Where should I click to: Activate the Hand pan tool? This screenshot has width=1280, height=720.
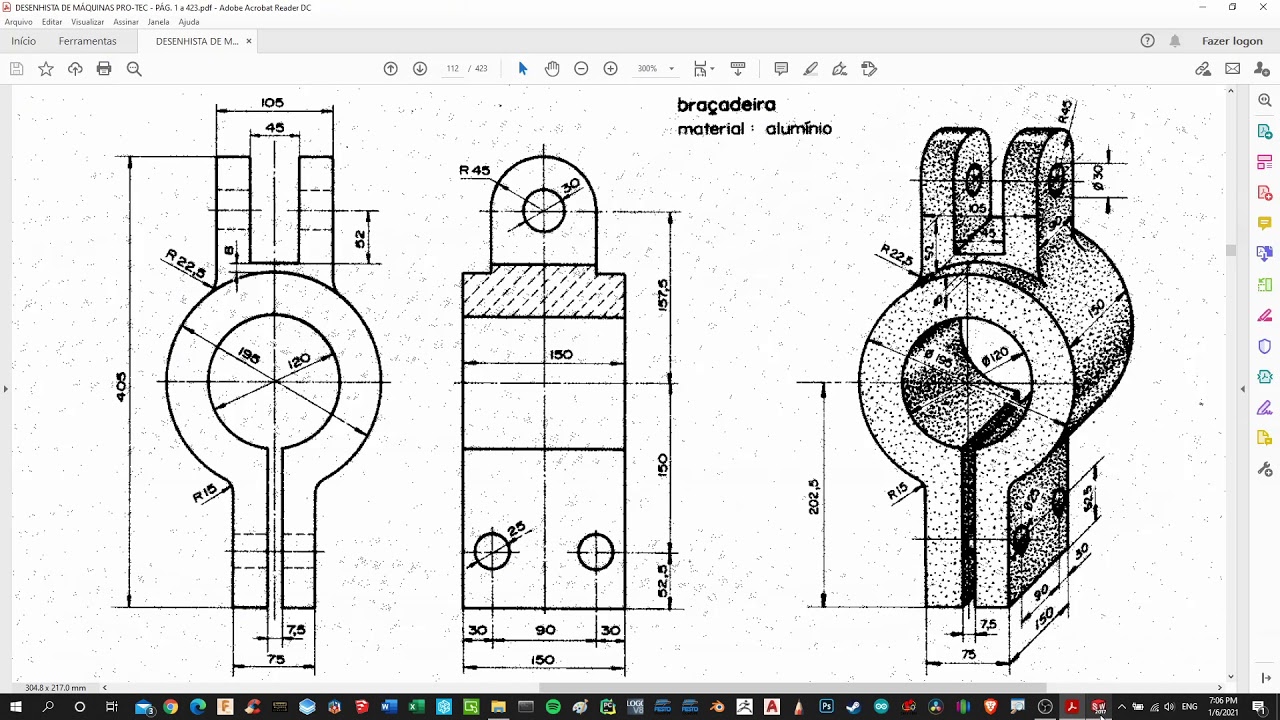click(x=552, y=69)
